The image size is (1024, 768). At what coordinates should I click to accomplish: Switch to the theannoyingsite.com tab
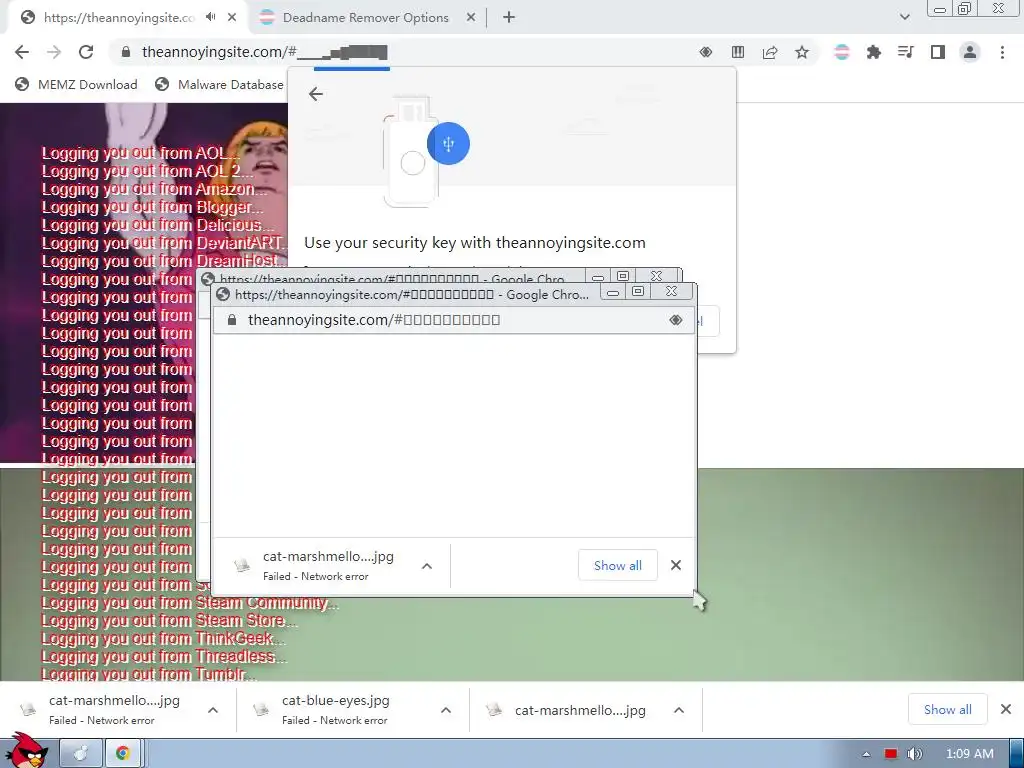(x=119, y=18)
